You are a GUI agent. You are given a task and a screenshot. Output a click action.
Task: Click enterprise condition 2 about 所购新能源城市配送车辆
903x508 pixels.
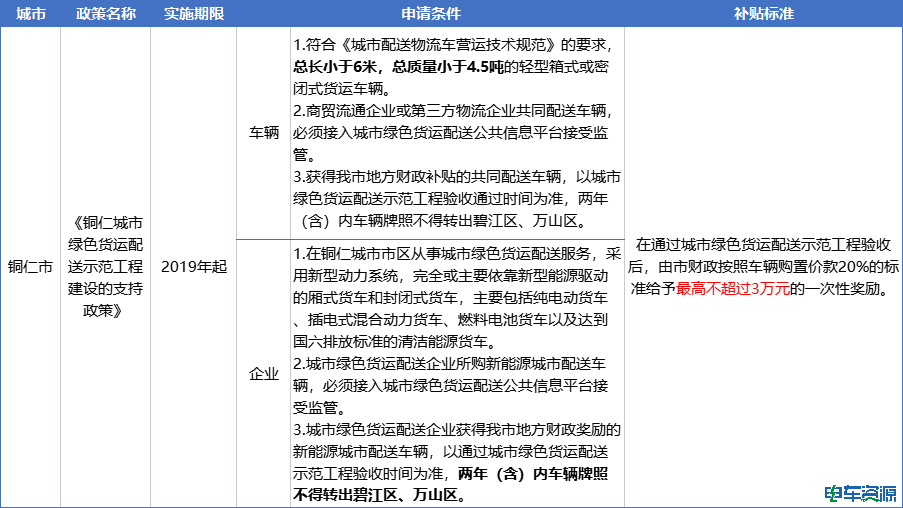click(457, 385)
